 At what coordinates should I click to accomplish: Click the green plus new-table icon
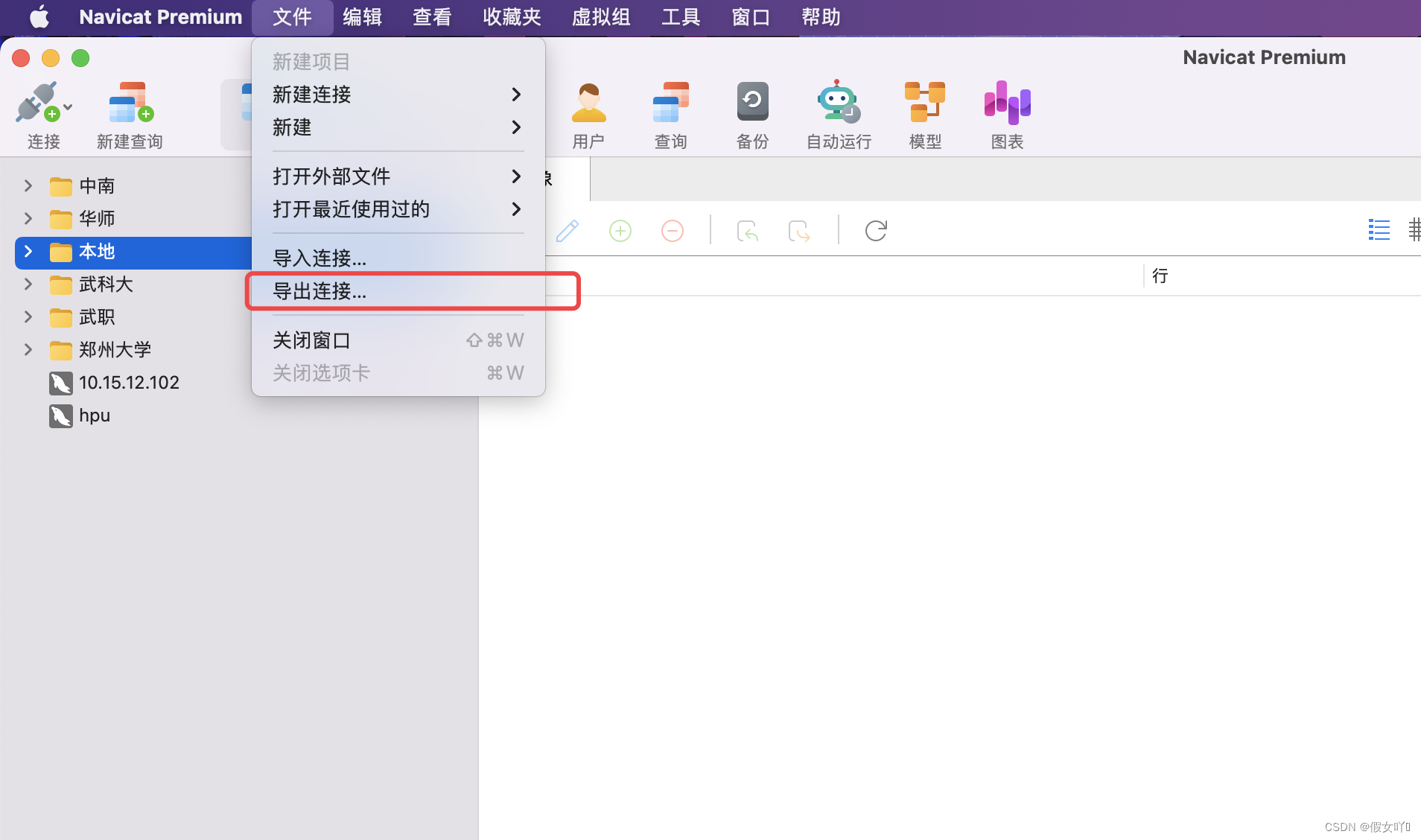click(x=620, y=231)
